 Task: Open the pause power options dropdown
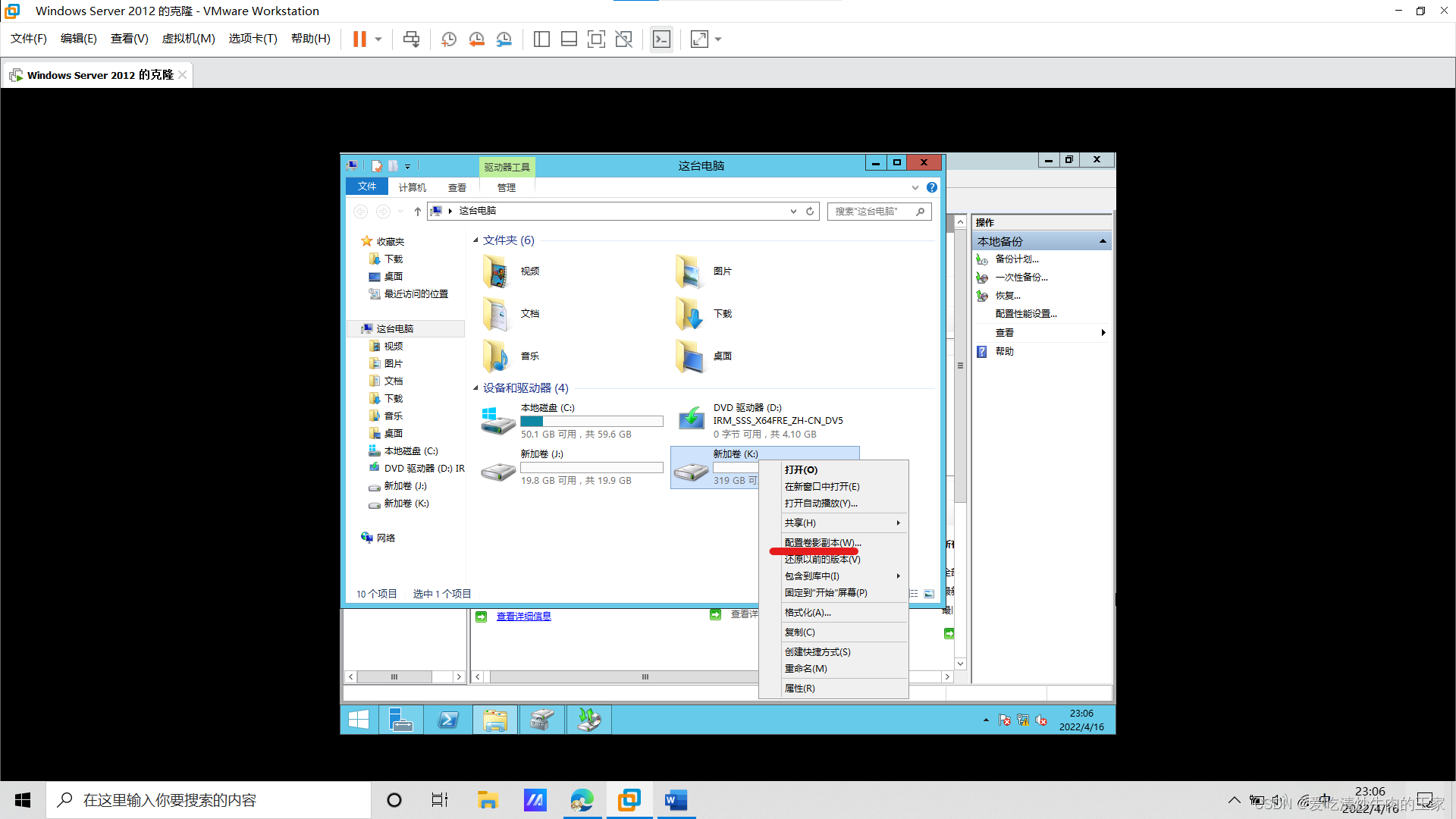(x=378, y=39)
